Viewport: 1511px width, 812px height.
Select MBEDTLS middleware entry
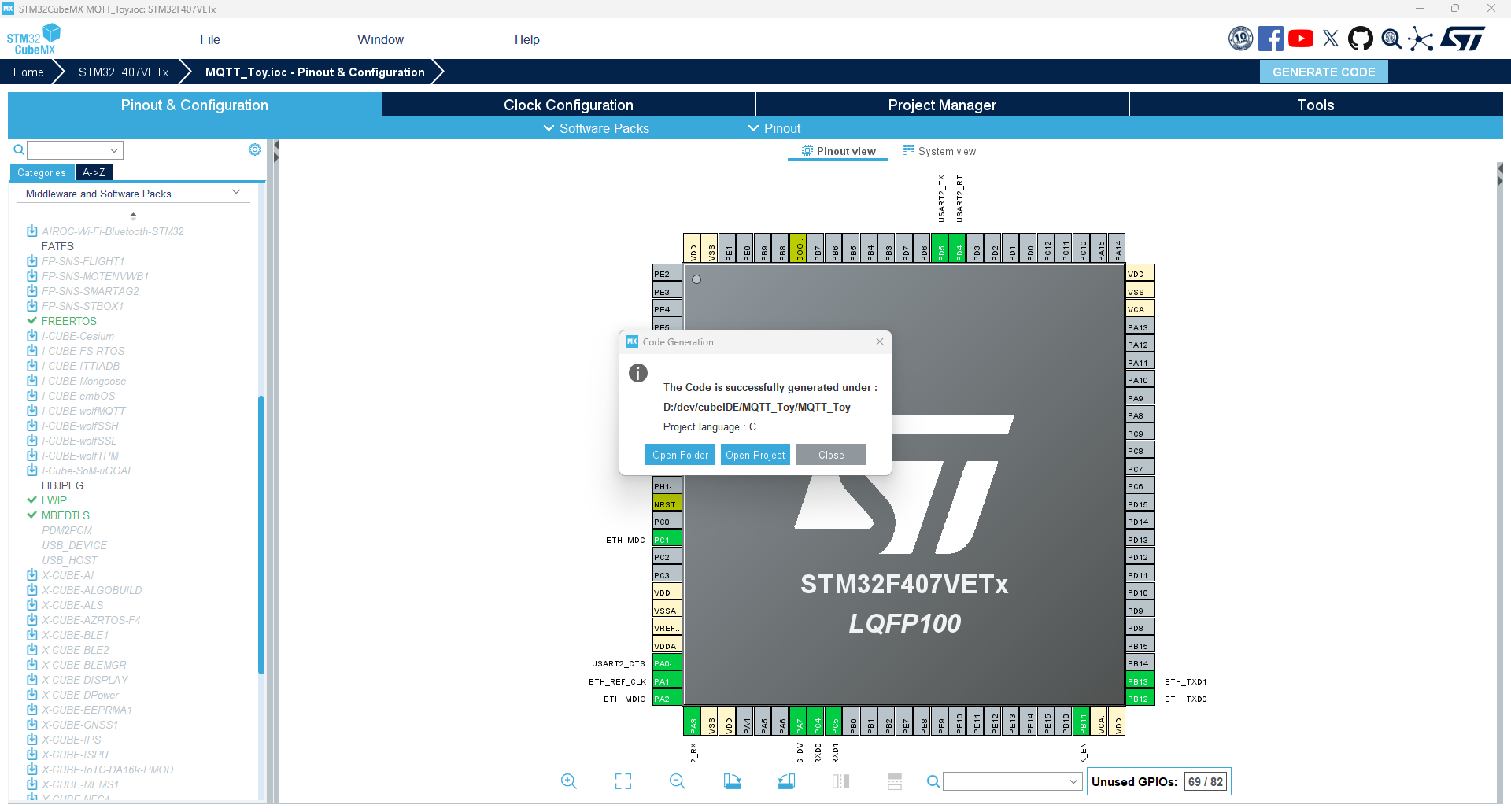(65, 515)
